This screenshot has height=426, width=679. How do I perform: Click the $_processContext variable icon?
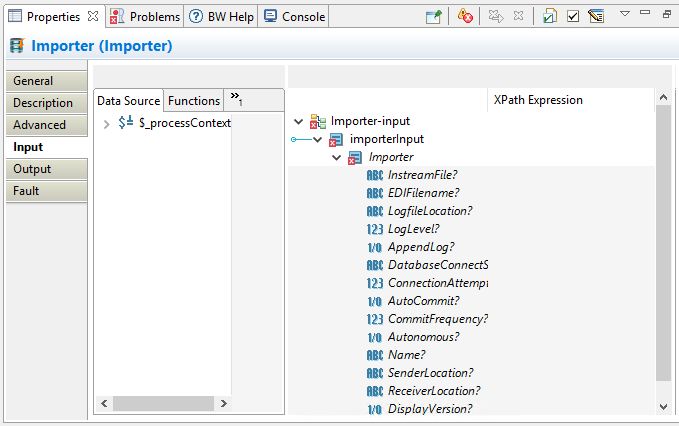tap(127, 123)
